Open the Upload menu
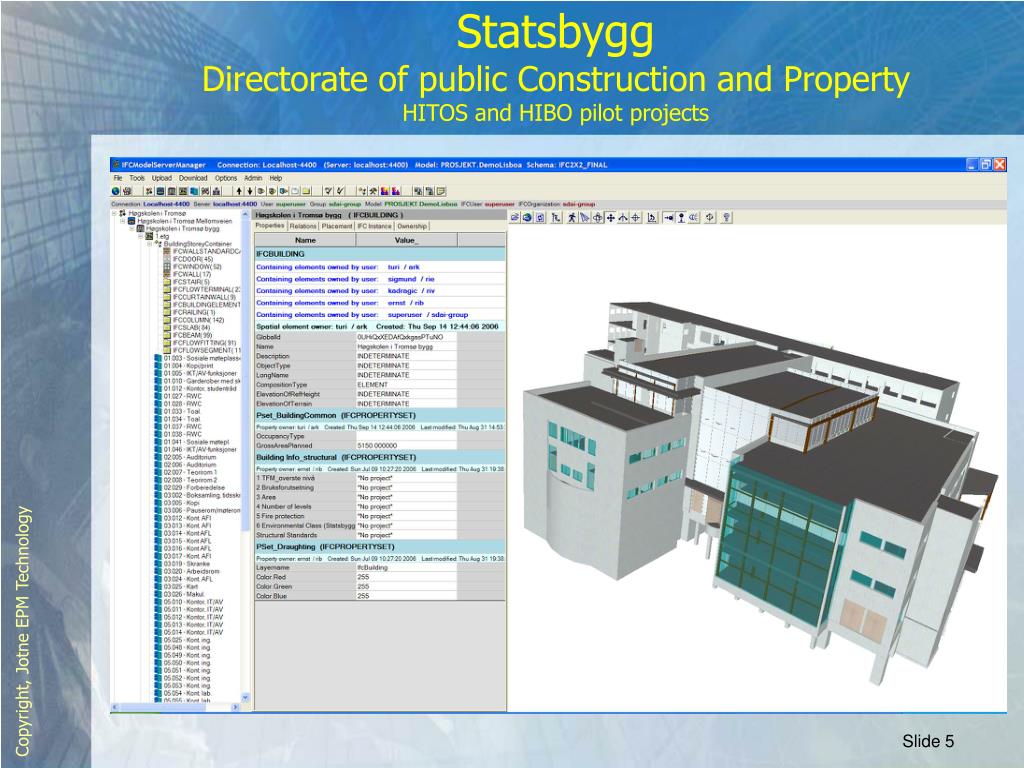 [162, 178]
